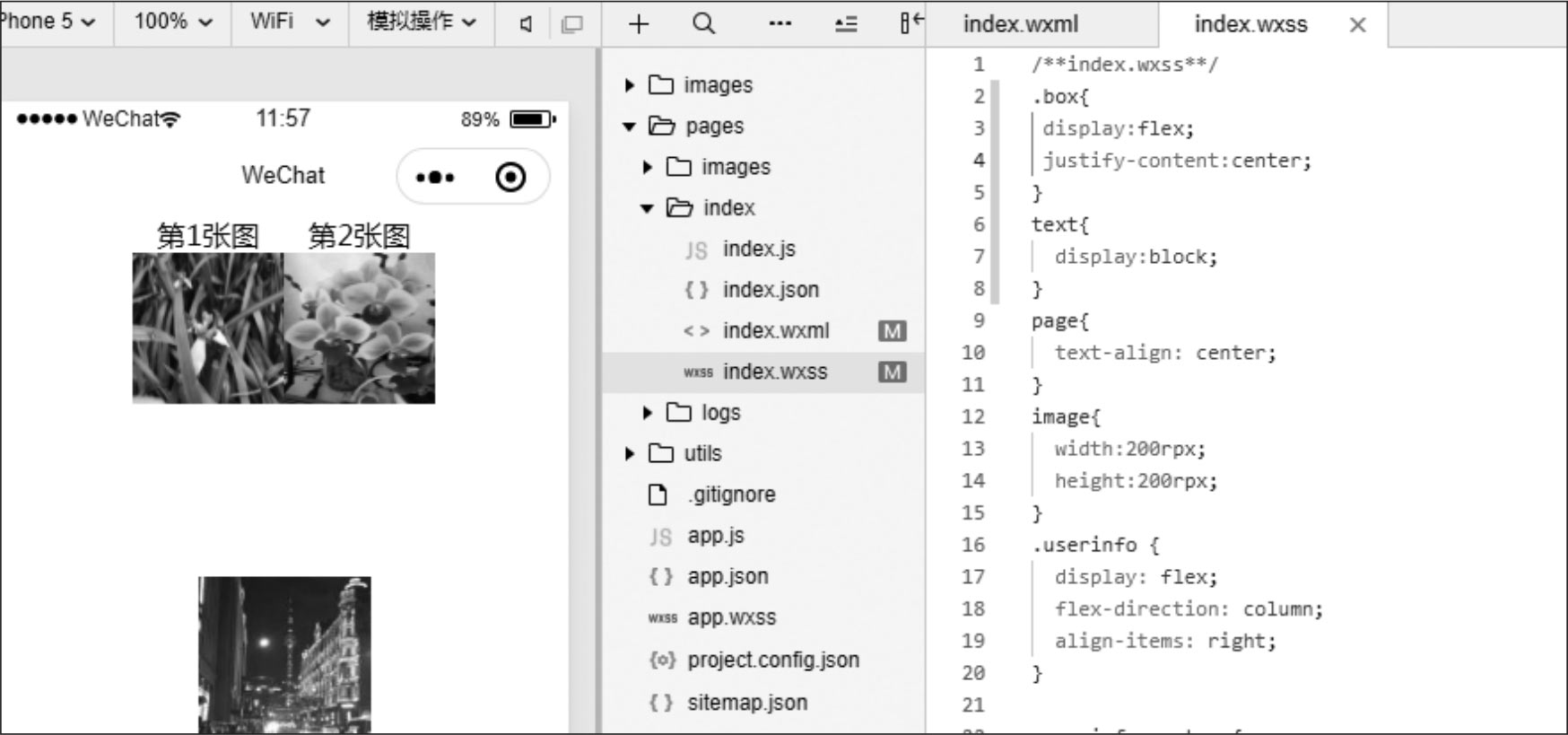
Task: Close the index.wxss tab
Action: point(1358,25)
